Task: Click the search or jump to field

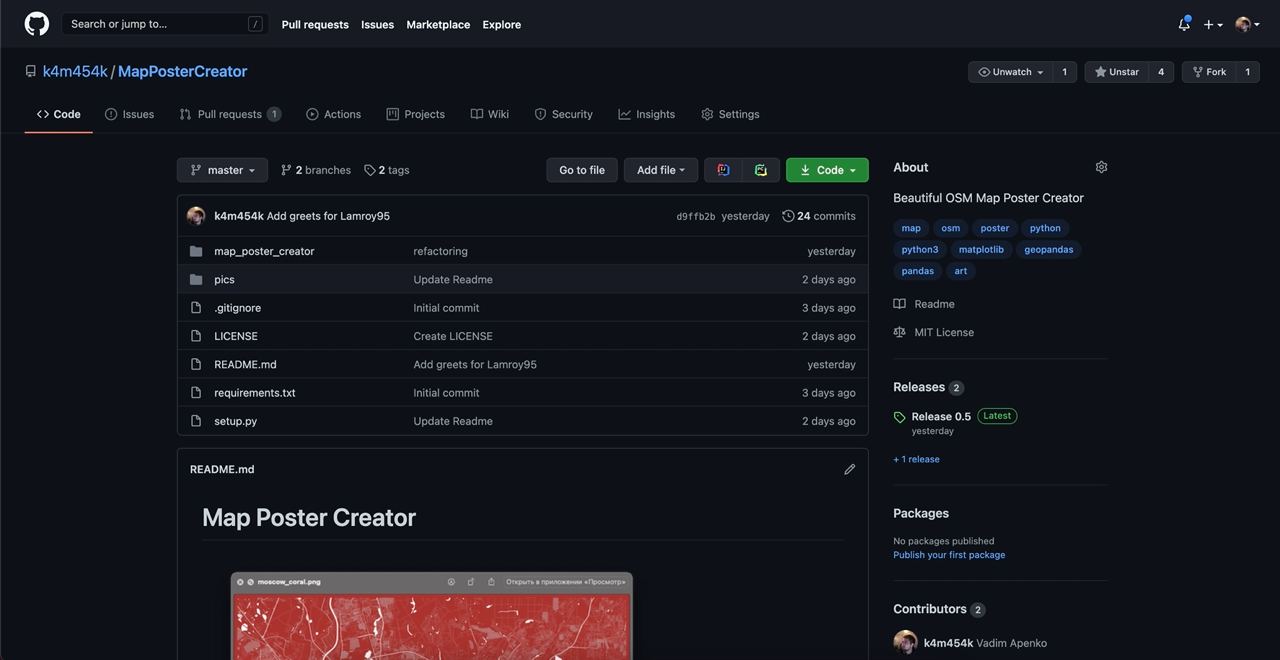Action: [166, 24]
